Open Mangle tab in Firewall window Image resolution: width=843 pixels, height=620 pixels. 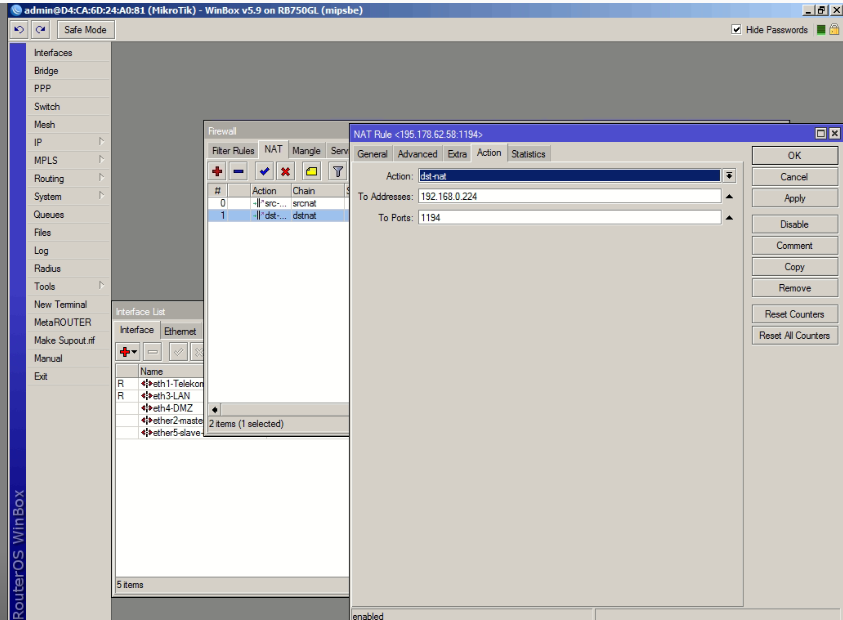pyautogui.click(x=306, y=151)
